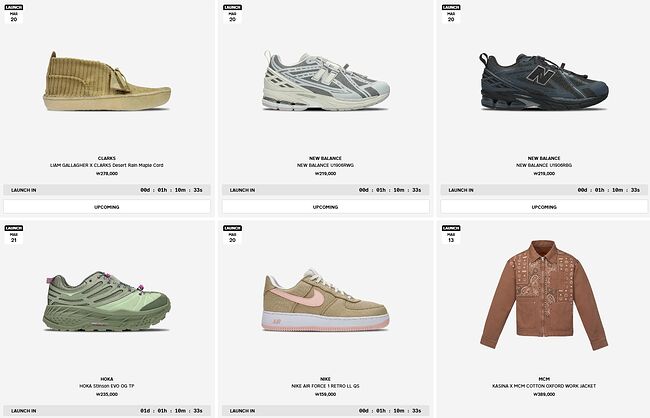Open the grey New Balance U1906RWG sneaker image

click(x=325, y=81)
